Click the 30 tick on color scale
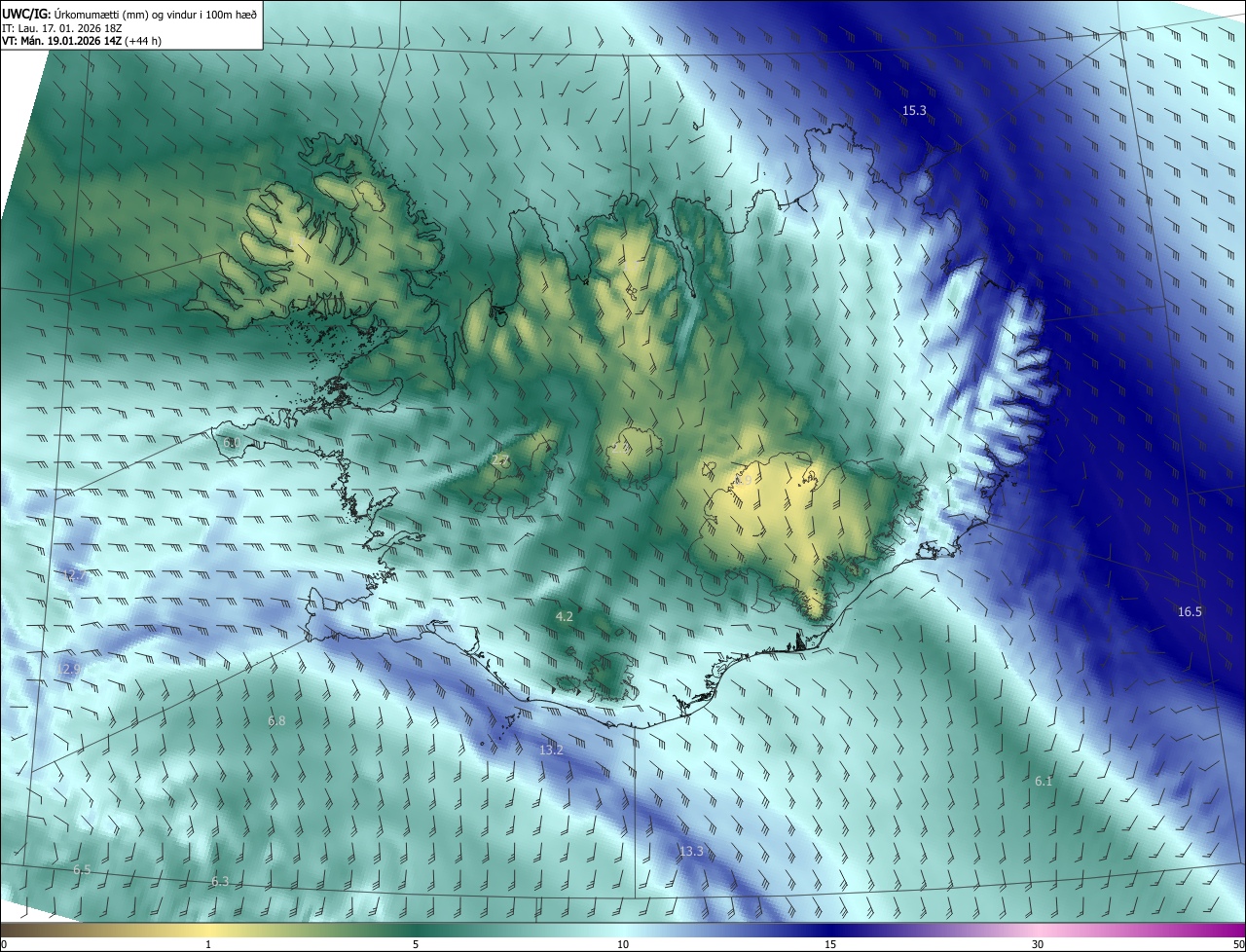This screenshot has width=1246, height=952. tap(1038, 944)
